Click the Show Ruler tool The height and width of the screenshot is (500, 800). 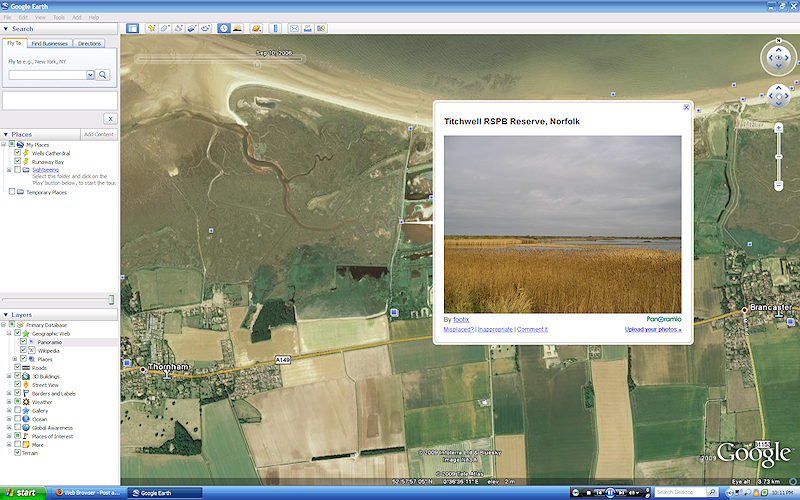276,29
